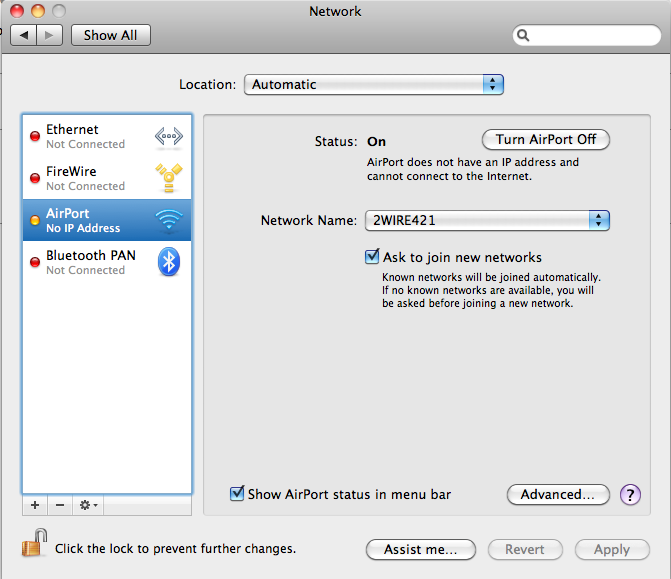The height and width of the screenshot is (579, 671).
Task: Add a network service with plus button
Action: (x=35, y=505)
